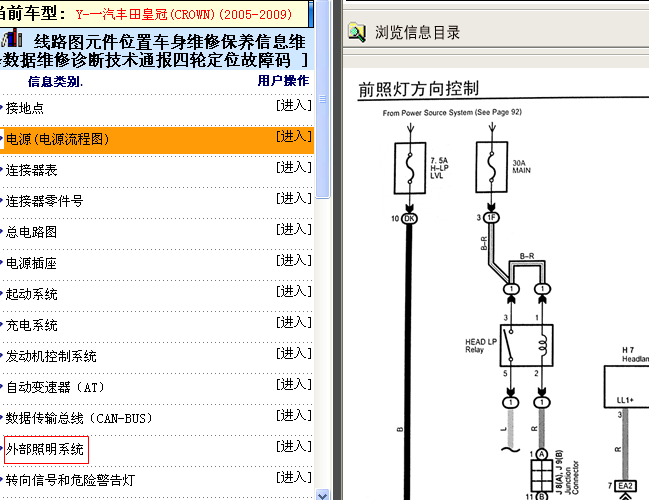Click [进入] for 自动变速器(AT)
649x500 pixels.
click(x=294, y=385)
